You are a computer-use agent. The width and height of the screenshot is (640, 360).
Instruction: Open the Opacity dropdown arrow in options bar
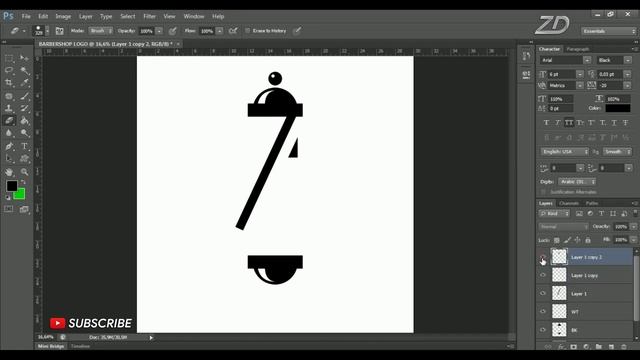[159, 31]
